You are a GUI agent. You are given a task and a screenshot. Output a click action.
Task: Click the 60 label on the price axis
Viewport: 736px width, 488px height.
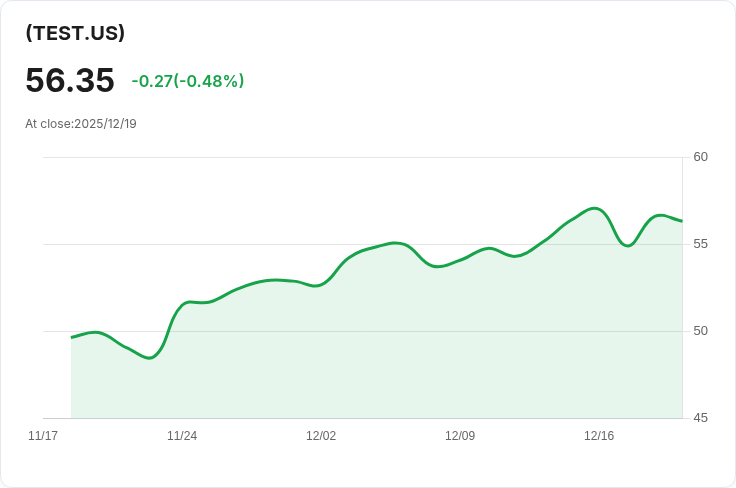[x=700, y=157]
